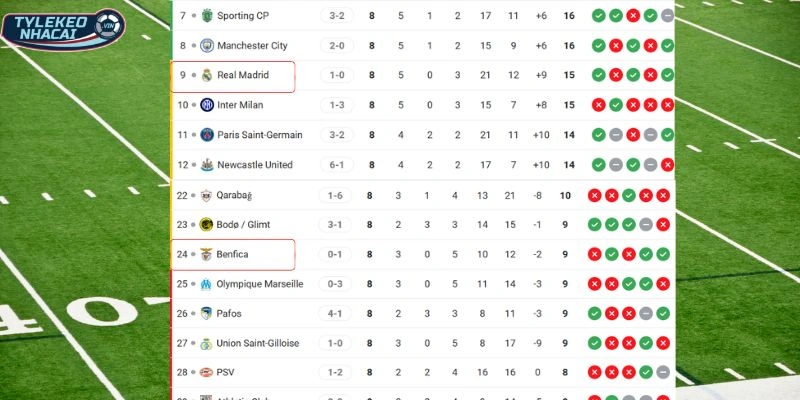Select Newcastle United's 6-1 score box
The image size is (800, 400).
[336, 165]
